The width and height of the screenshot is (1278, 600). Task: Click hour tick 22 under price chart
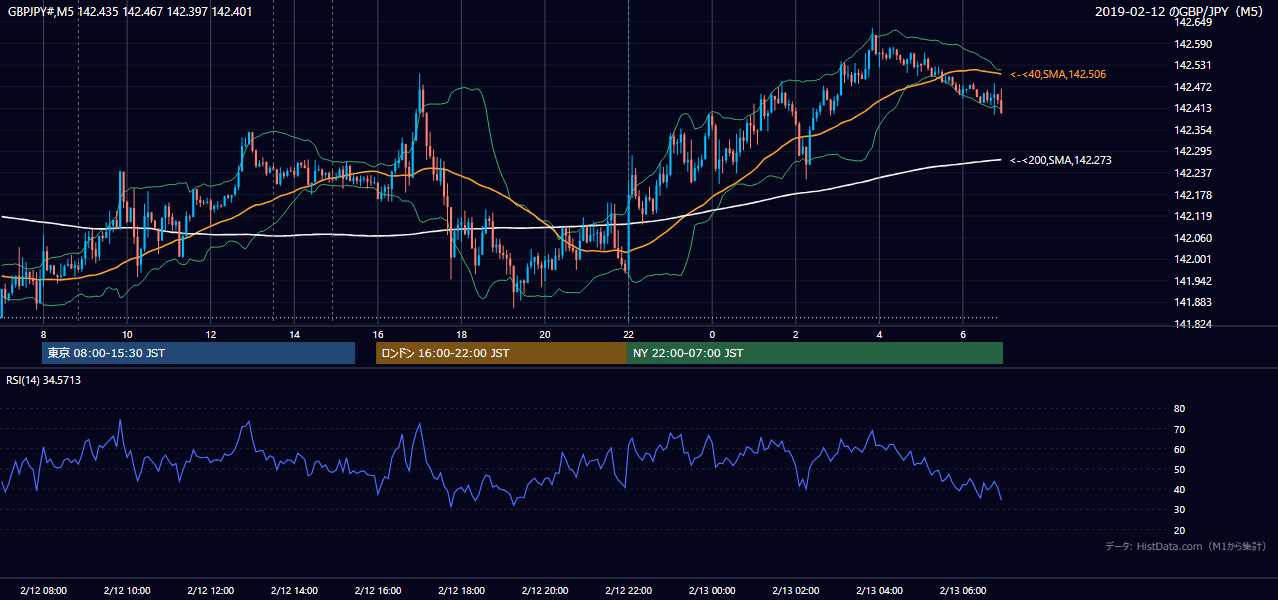(x=628, y=333)
